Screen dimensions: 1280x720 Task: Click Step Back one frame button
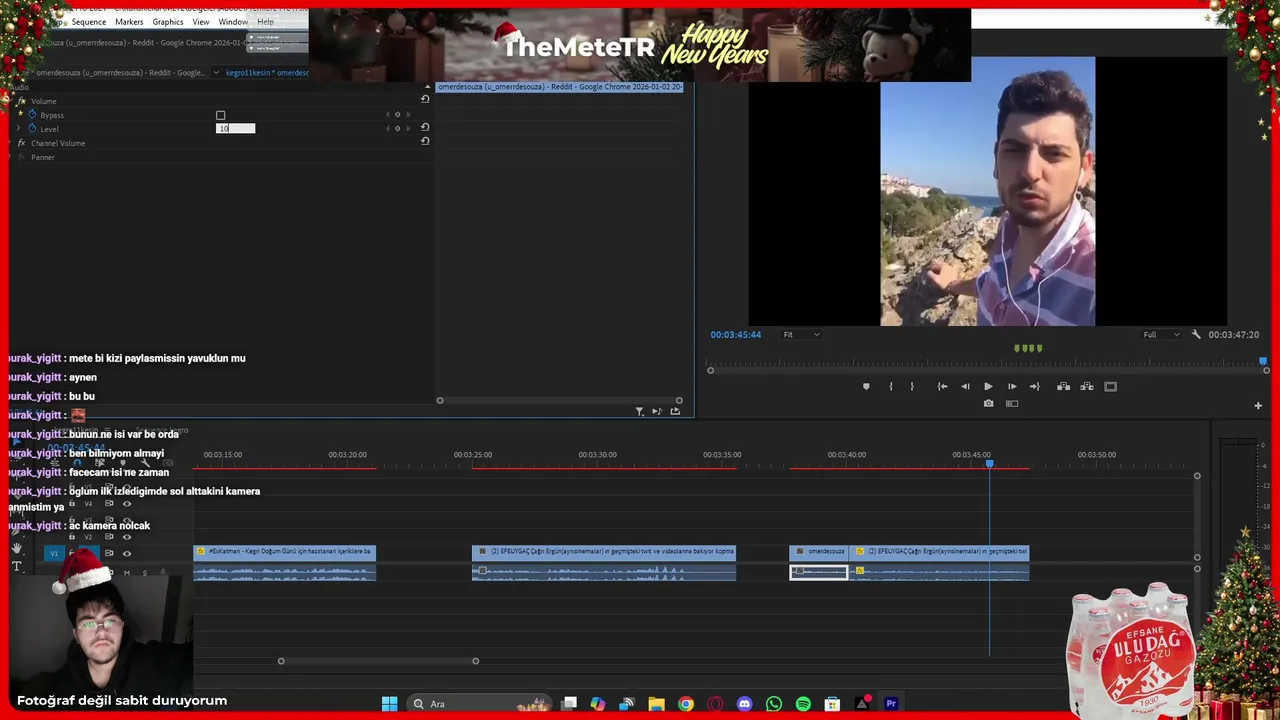coord(965,386)
